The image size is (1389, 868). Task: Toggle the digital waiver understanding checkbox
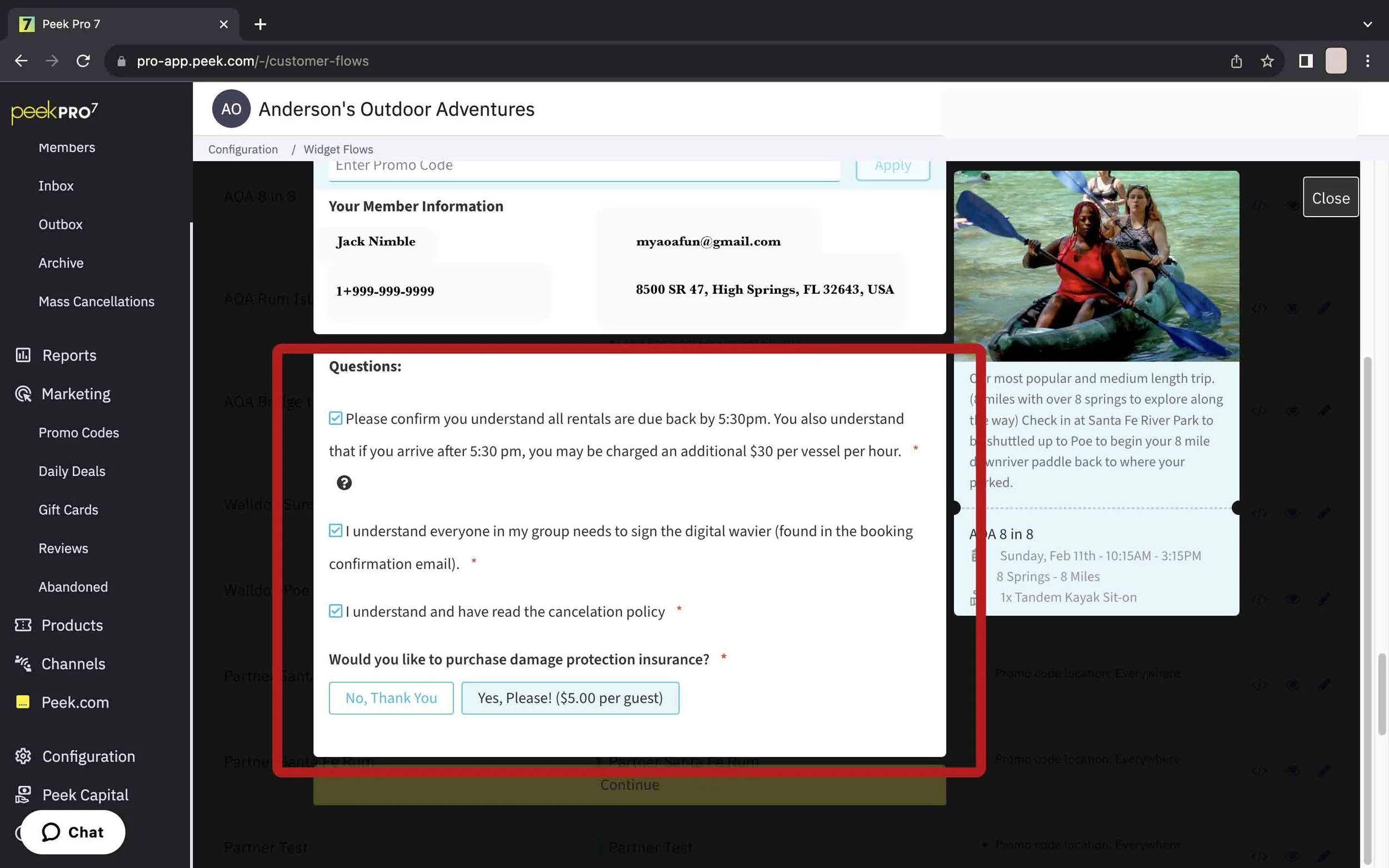[336, 530]
